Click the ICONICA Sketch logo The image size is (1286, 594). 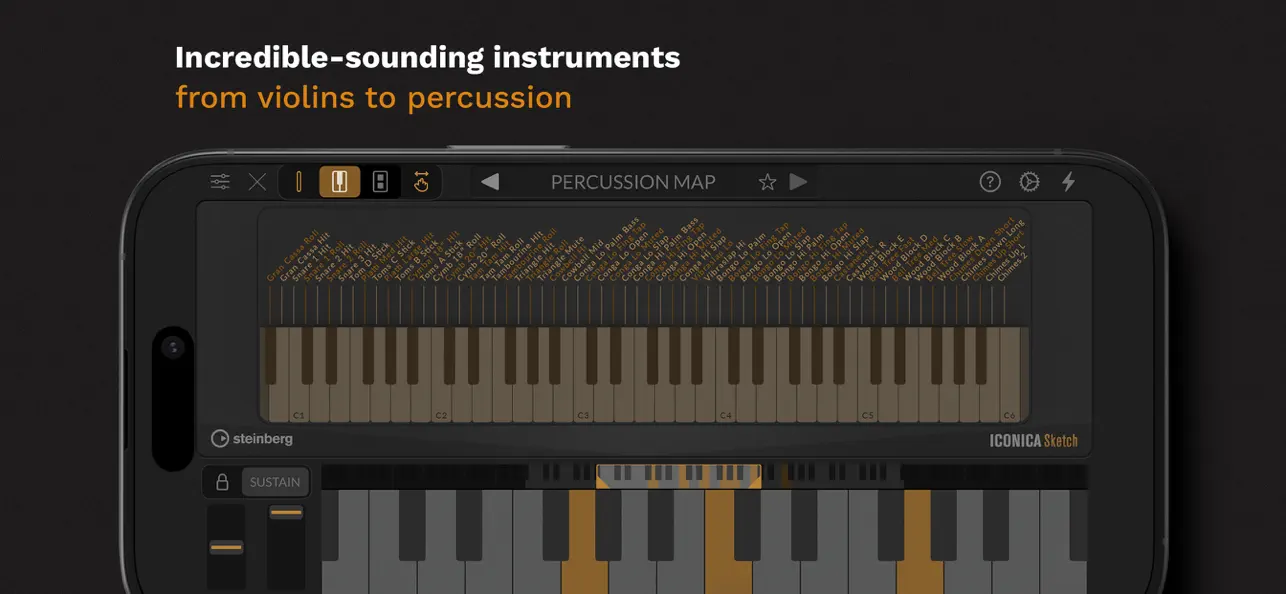[x=1034, y=440]
